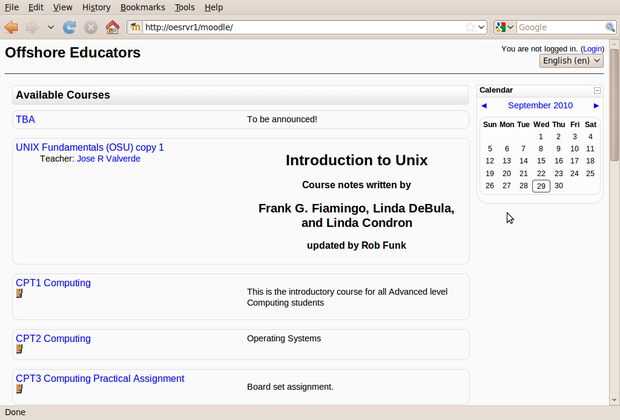This screenshot has height=420, width=620.
Task: Open the Edit menu
Action: [36, 7]
